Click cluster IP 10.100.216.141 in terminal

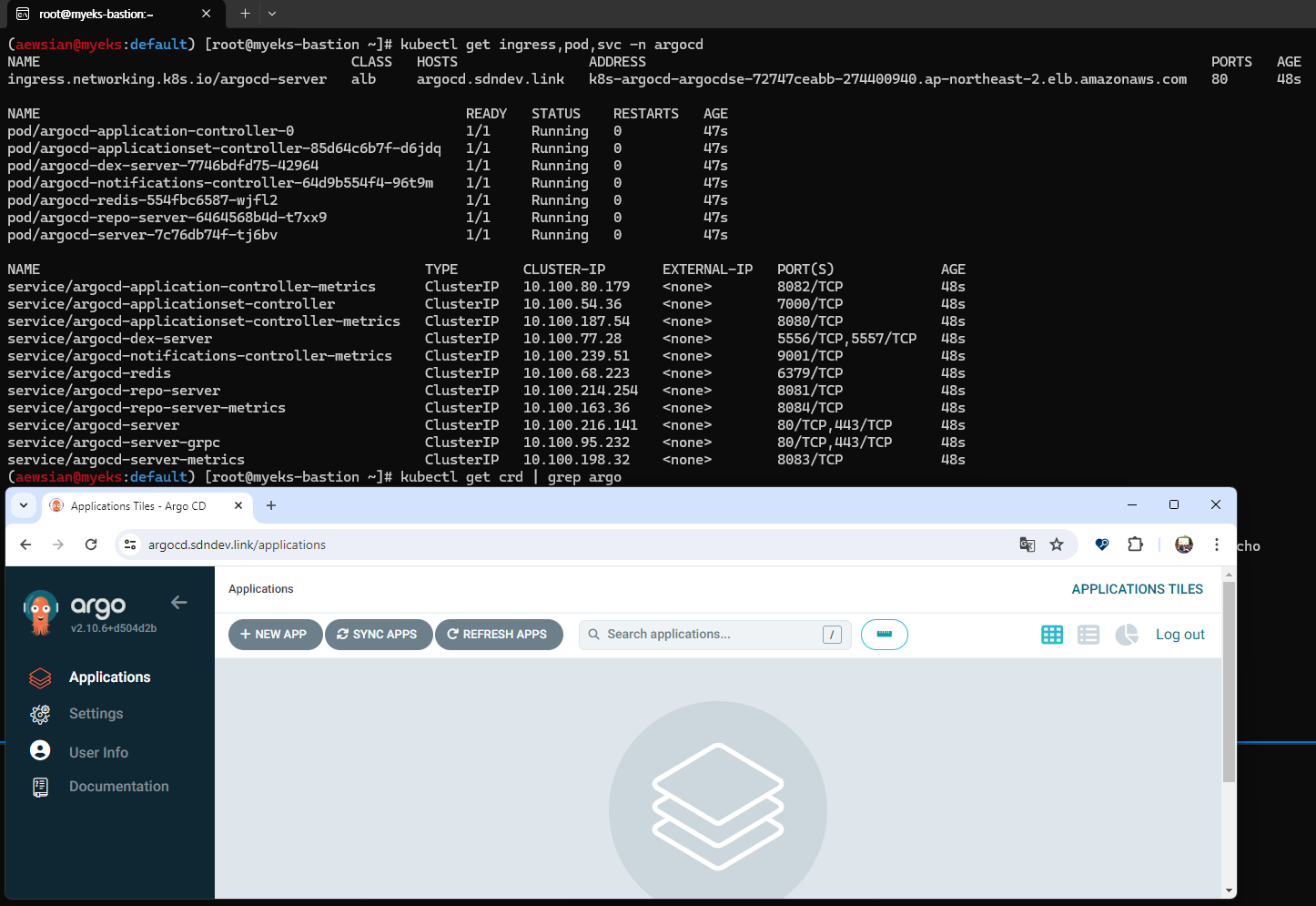pos(581,425)
